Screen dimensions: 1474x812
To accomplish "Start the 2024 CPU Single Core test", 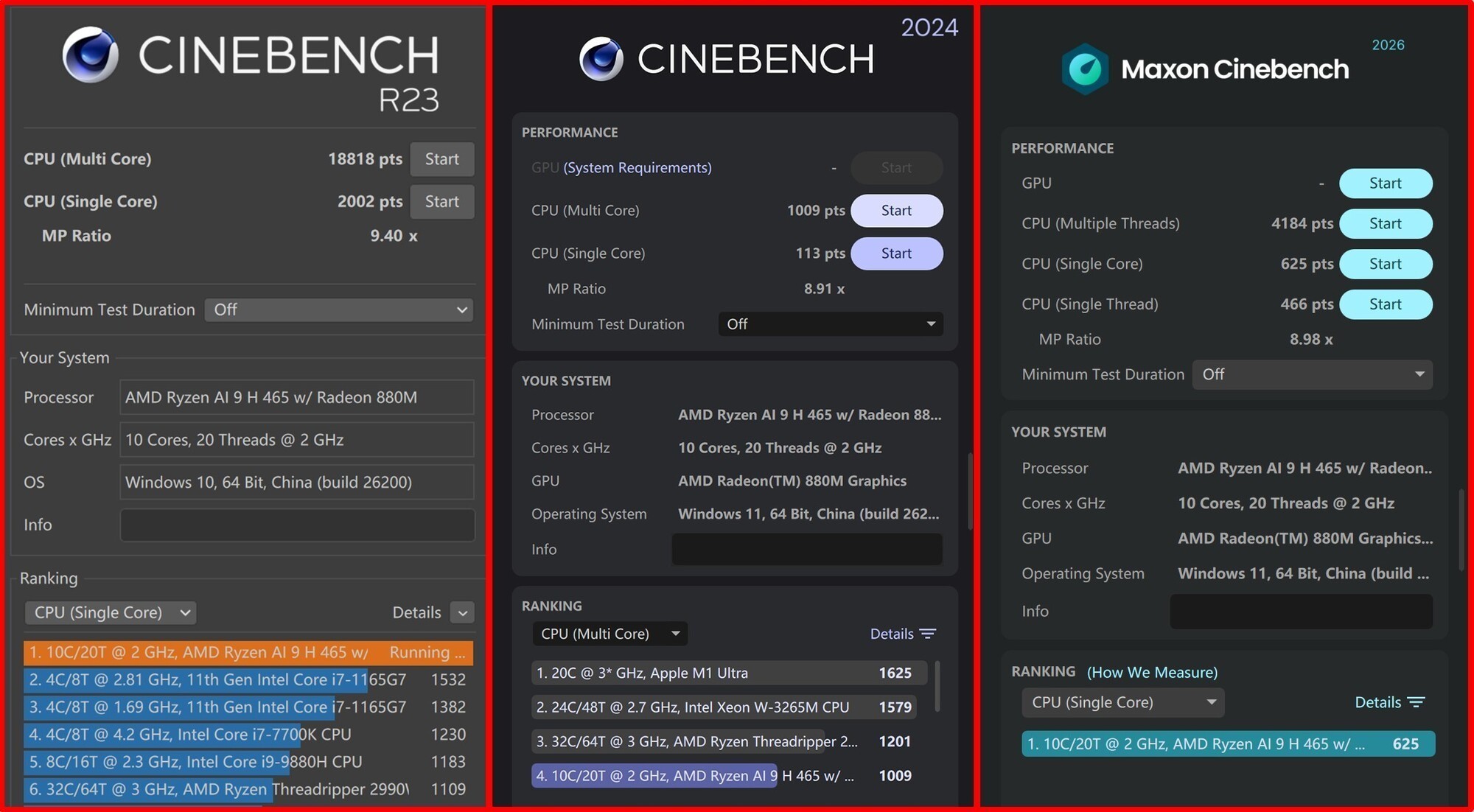I will coord(896,253).
